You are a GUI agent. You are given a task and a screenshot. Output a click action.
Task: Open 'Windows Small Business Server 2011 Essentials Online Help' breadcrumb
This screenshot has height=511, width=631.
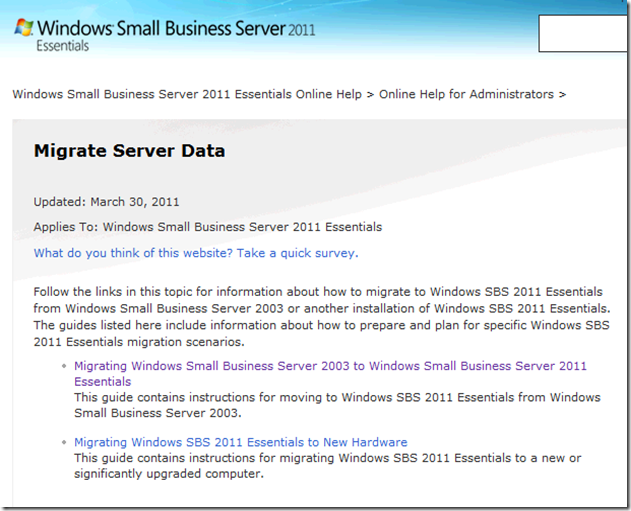[x=187, y=94]
